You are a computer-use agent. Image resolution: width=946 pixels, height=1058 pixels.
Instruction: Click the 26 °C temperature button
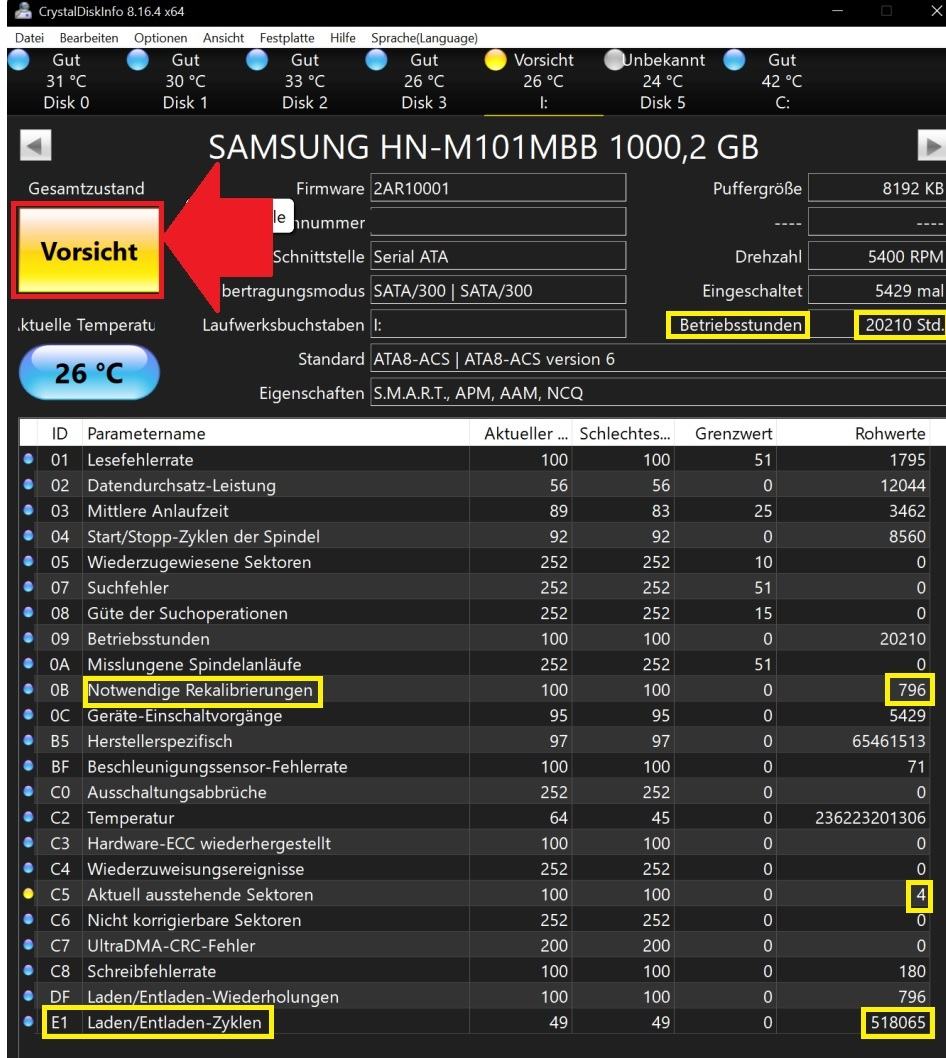[x=89, y=372]
